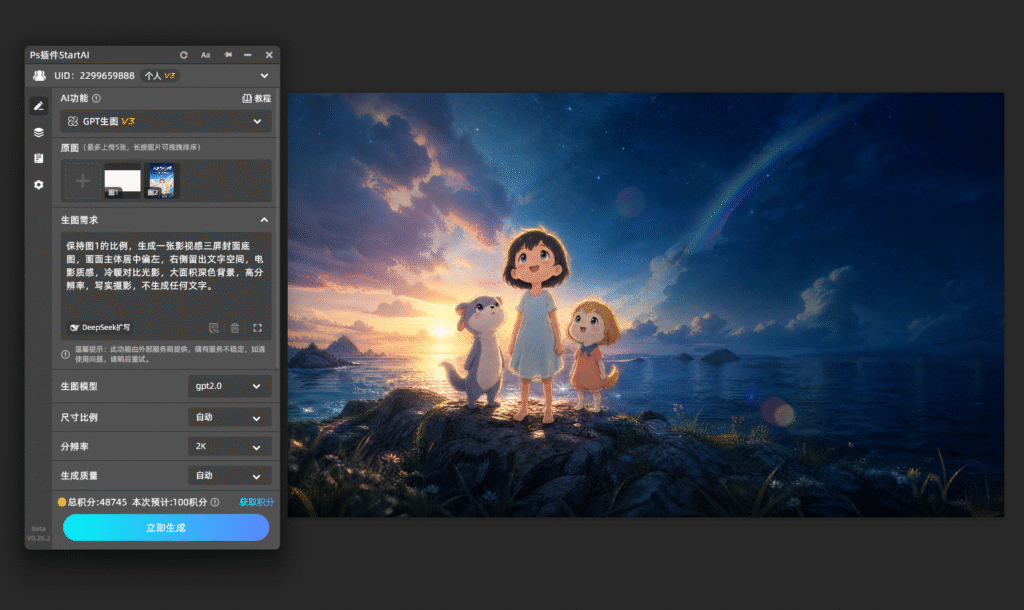Collapse the 生图需求 section

click(264, 220)
